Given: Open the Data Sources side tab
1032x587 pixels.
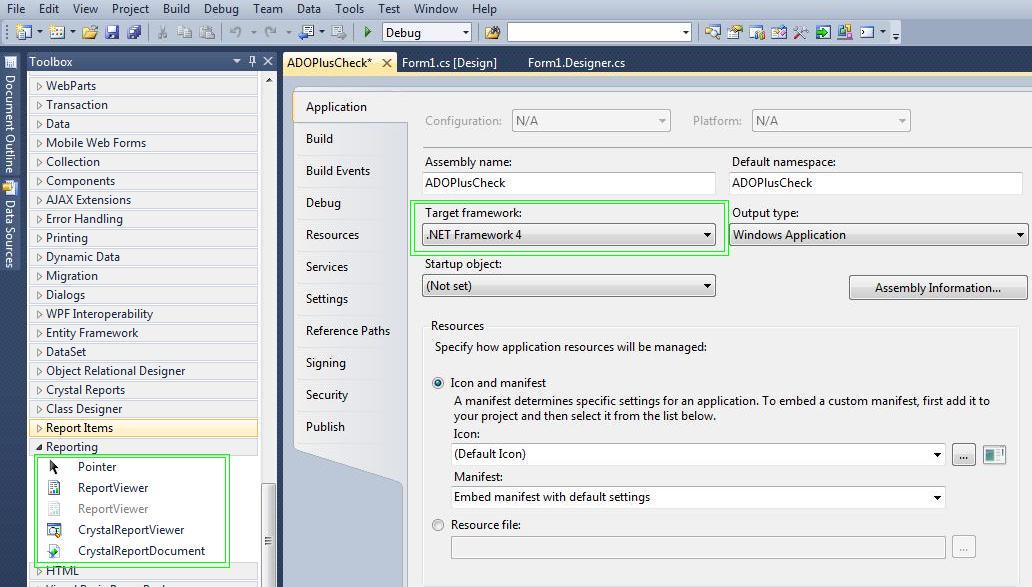Looking at the screenshot, I should pos(10,225).
